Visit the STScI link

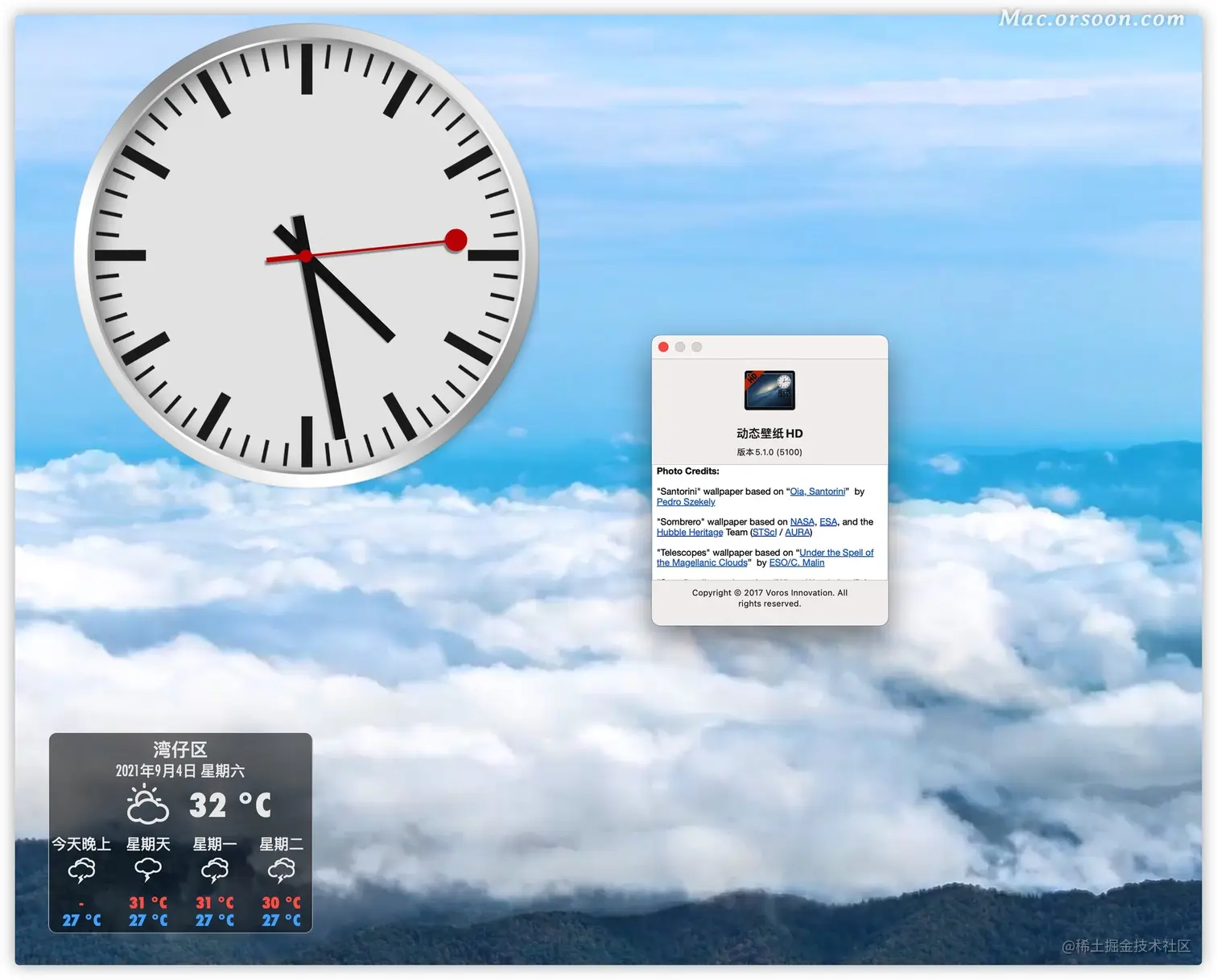(764, 533)
